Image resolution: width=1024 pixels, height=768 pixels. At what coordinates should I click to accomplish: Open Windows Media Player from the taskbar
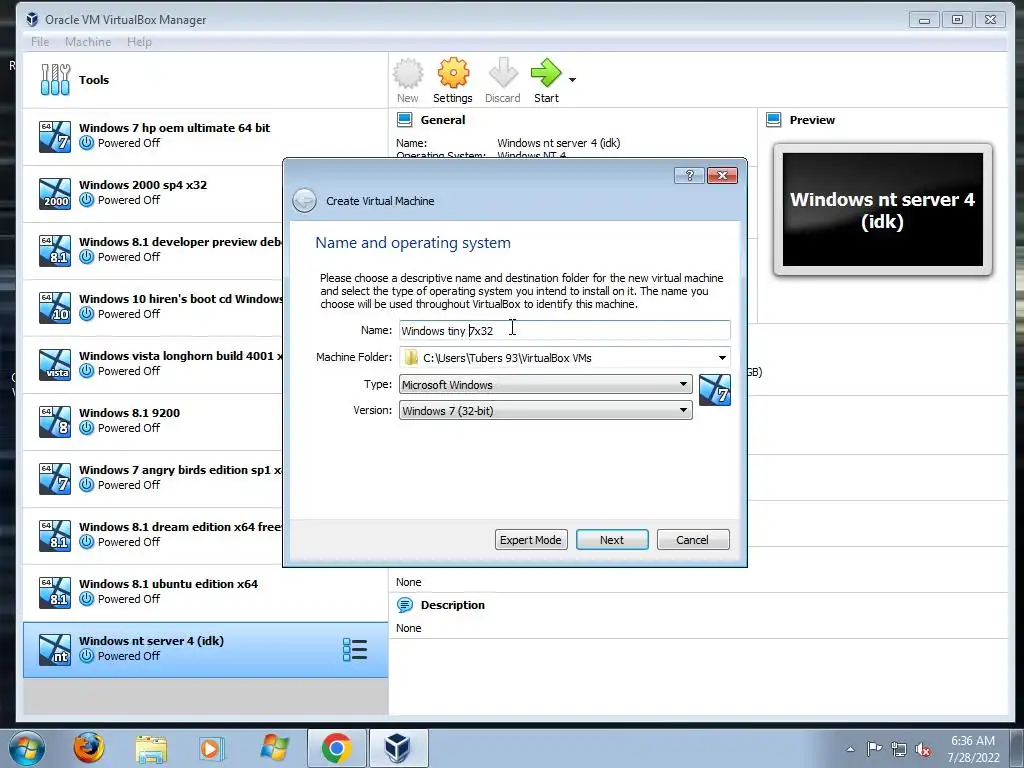[x=211, y=749]
